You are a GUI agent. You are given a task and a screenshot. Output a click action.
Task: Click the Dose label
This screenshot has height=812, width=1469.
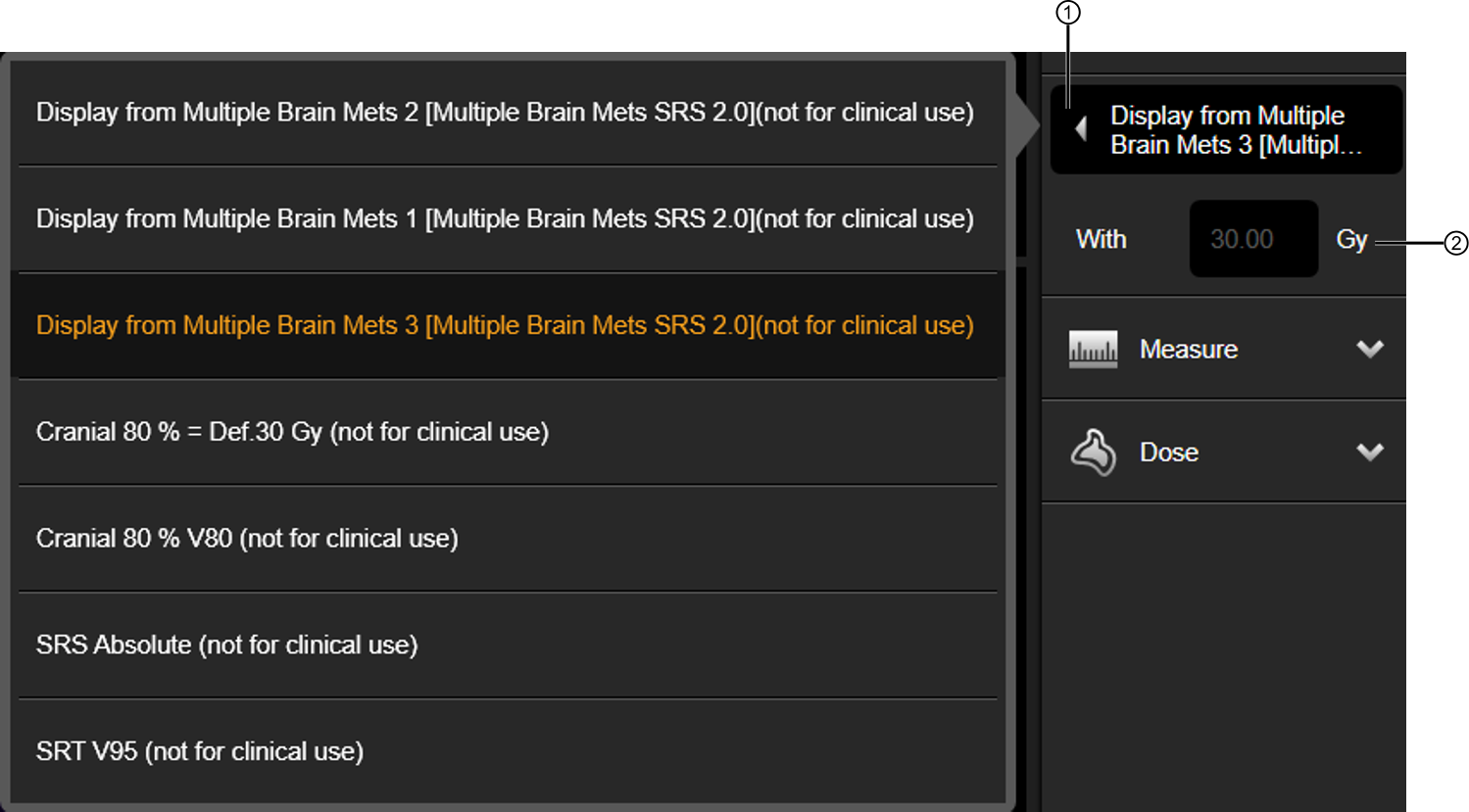click(1169, 453)
